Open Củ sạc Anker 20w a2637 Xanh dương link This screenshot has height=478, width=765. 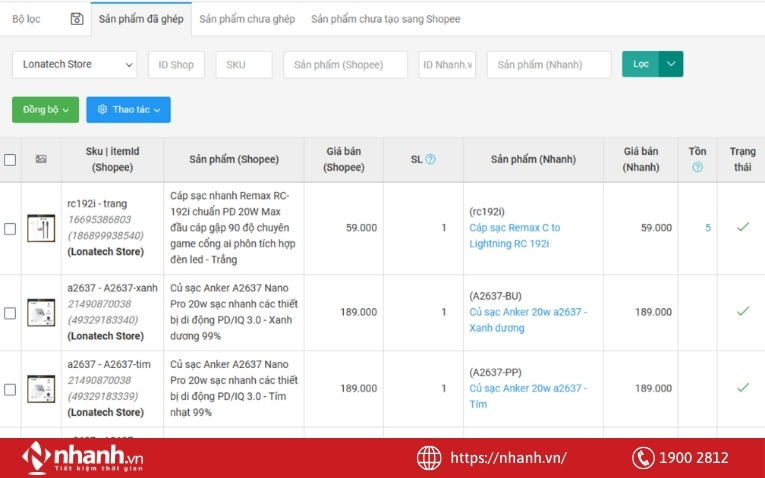coord(528,320)
